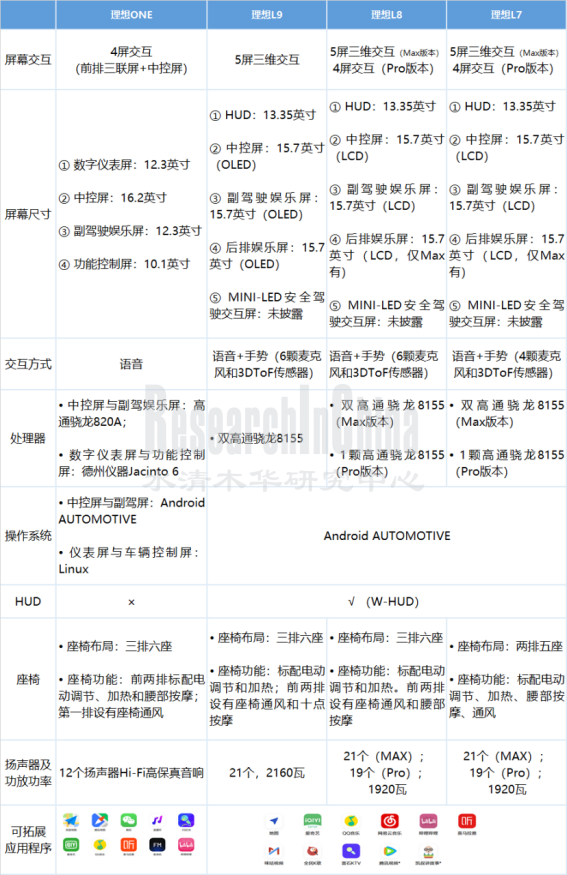Screen dimensions: 567x875
Task: Click the purple music-notes app icon
Action: (157, 820)
